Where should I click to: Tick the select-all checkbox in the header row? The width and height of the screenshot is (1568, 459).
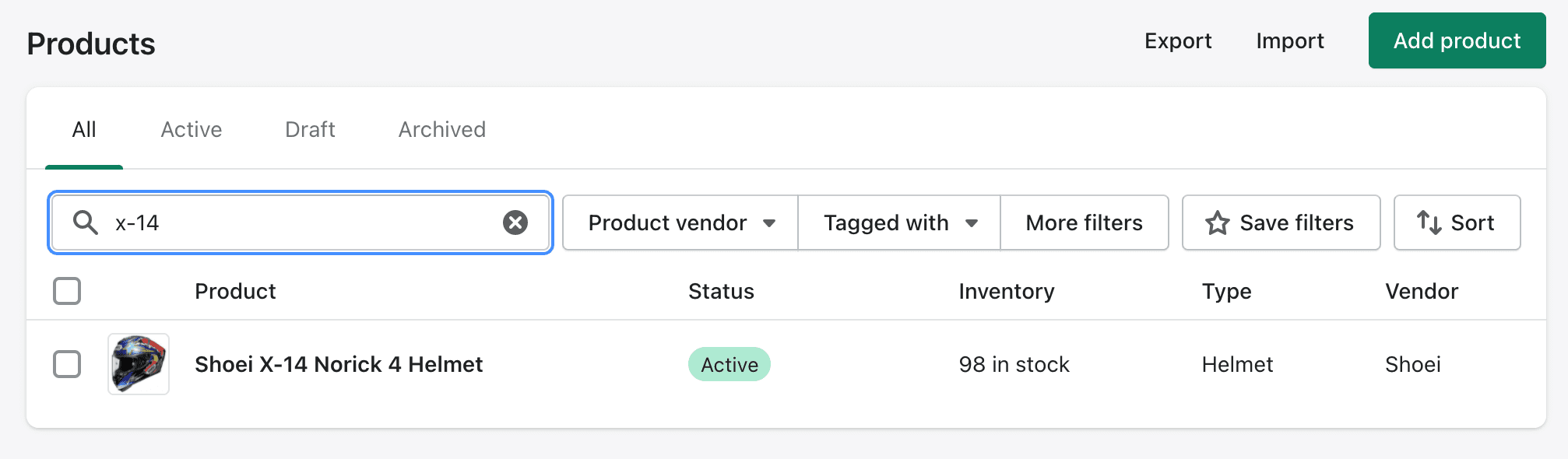coord(67,291)
